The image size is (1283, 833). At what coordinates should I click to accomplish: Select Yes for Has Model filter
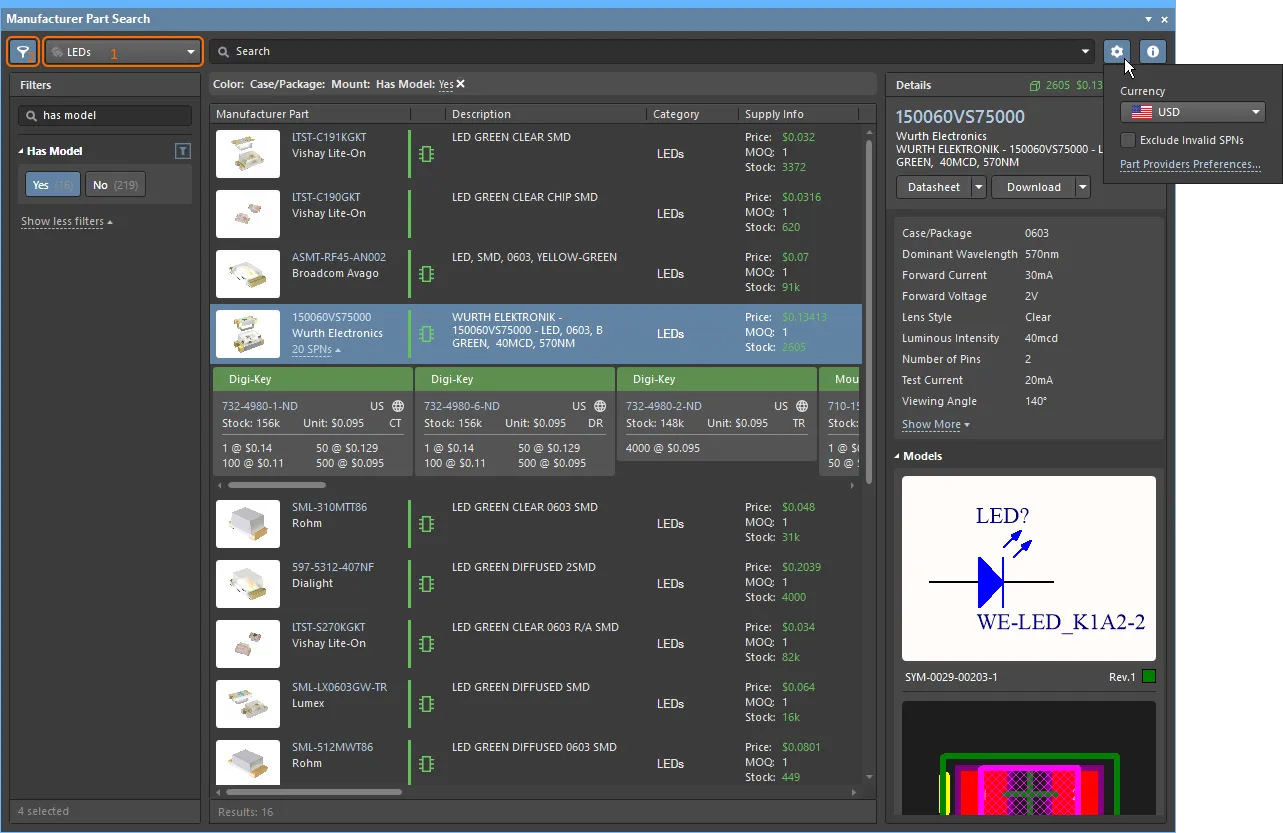(54, 185)
